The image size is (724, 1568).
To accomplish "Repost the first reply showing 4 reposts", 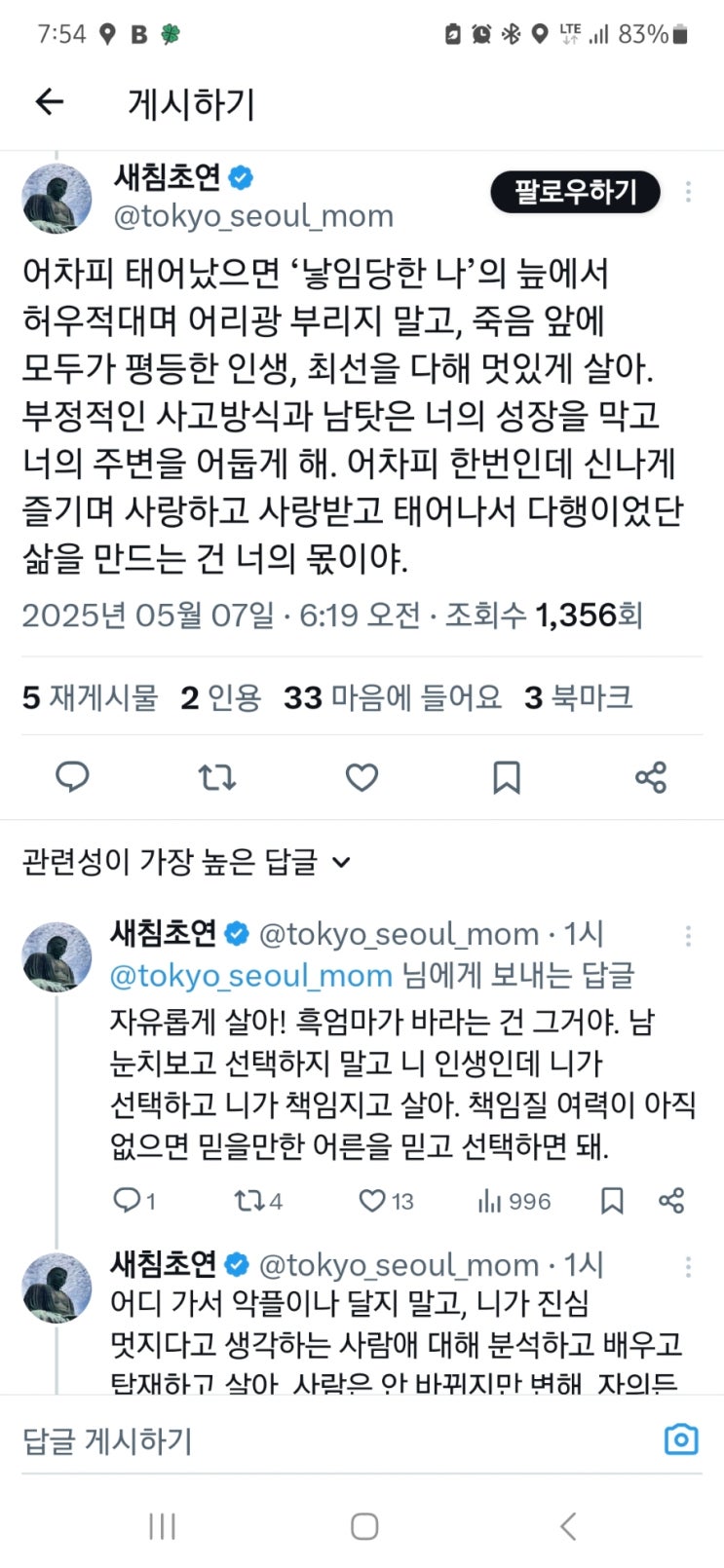I will pos(248,1201).
